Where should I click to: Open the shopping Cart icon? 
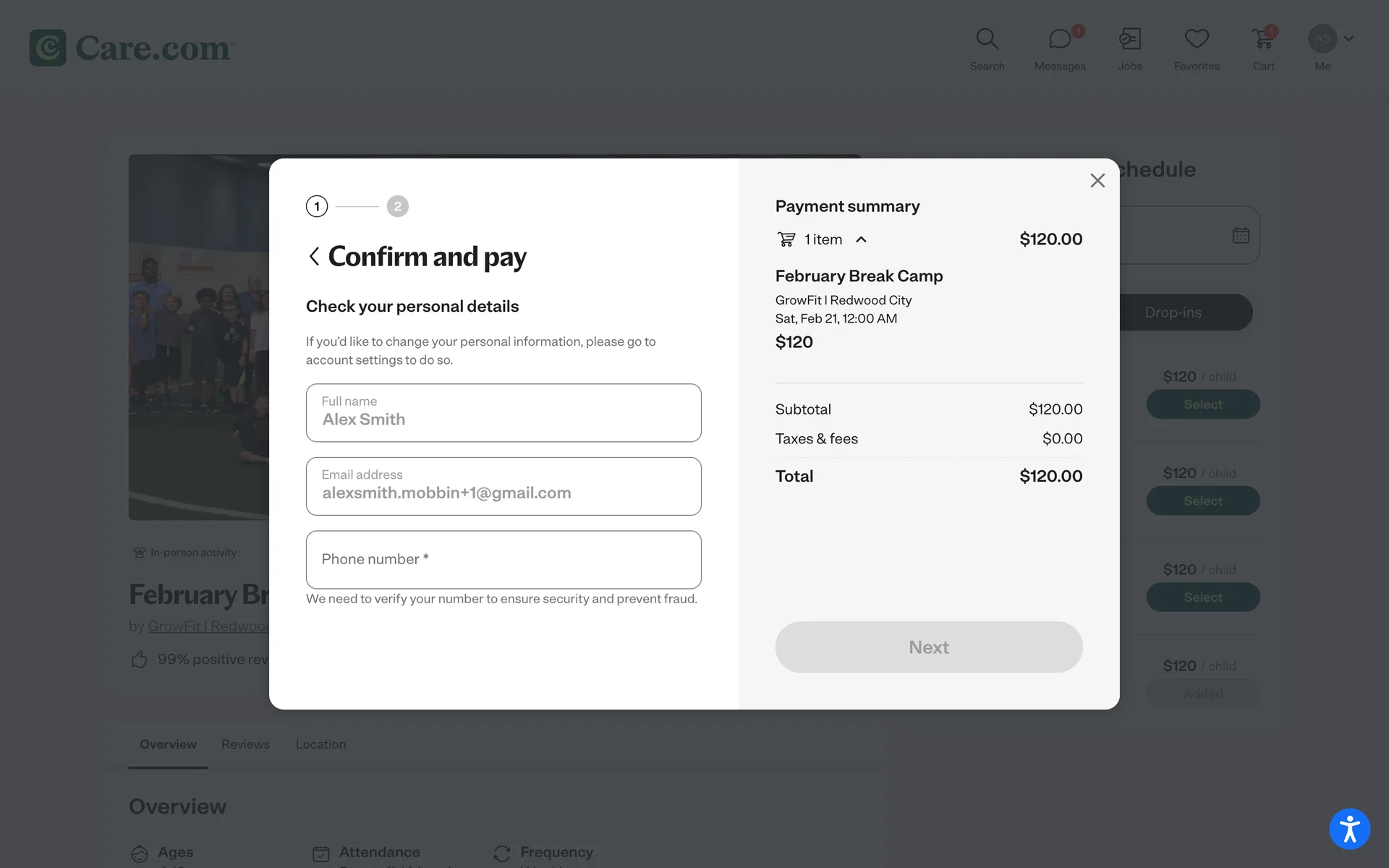[1263, 48]
